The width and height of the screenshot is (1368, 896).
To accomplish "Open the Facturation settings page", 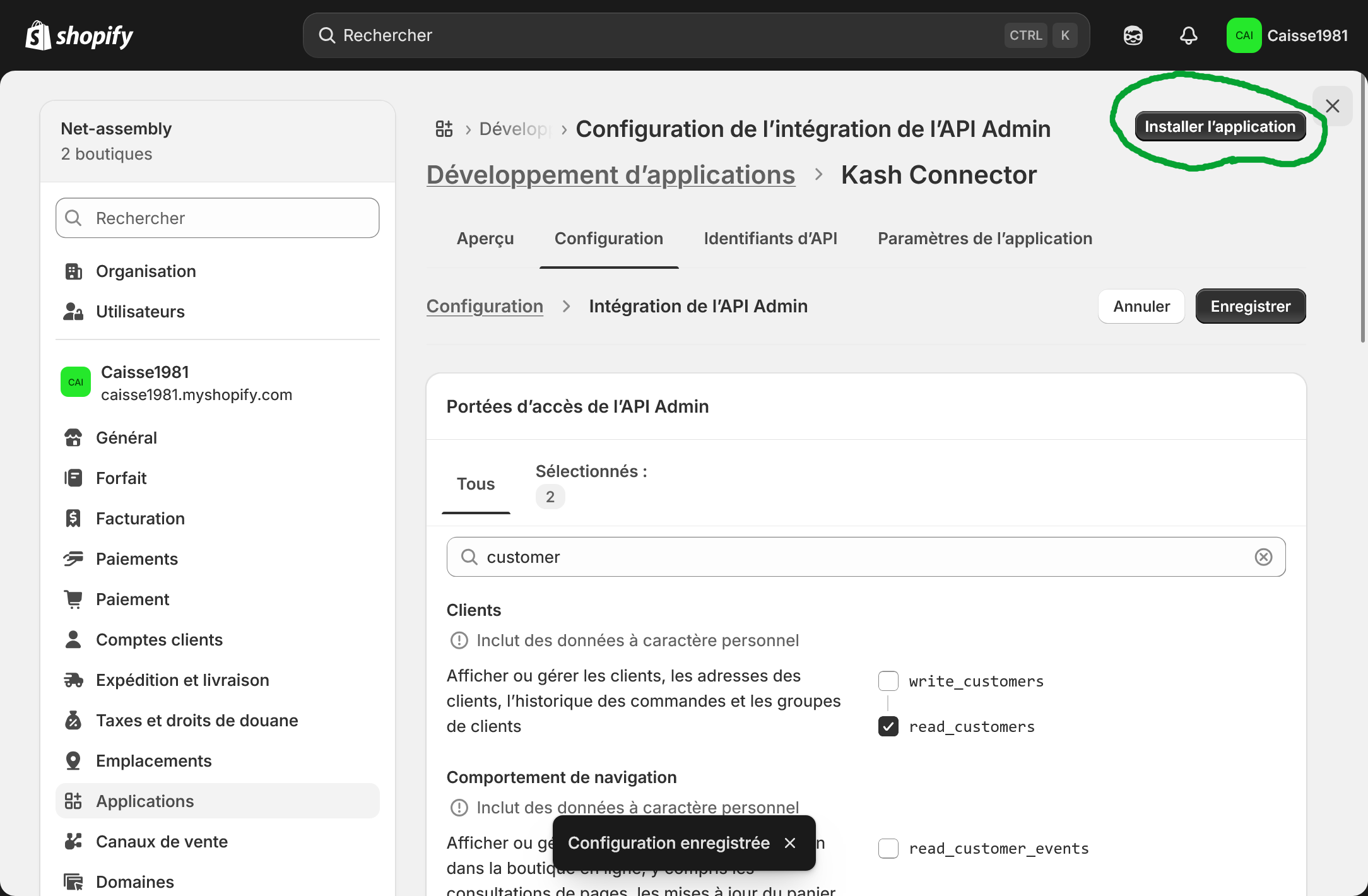I will click(217, 519).
